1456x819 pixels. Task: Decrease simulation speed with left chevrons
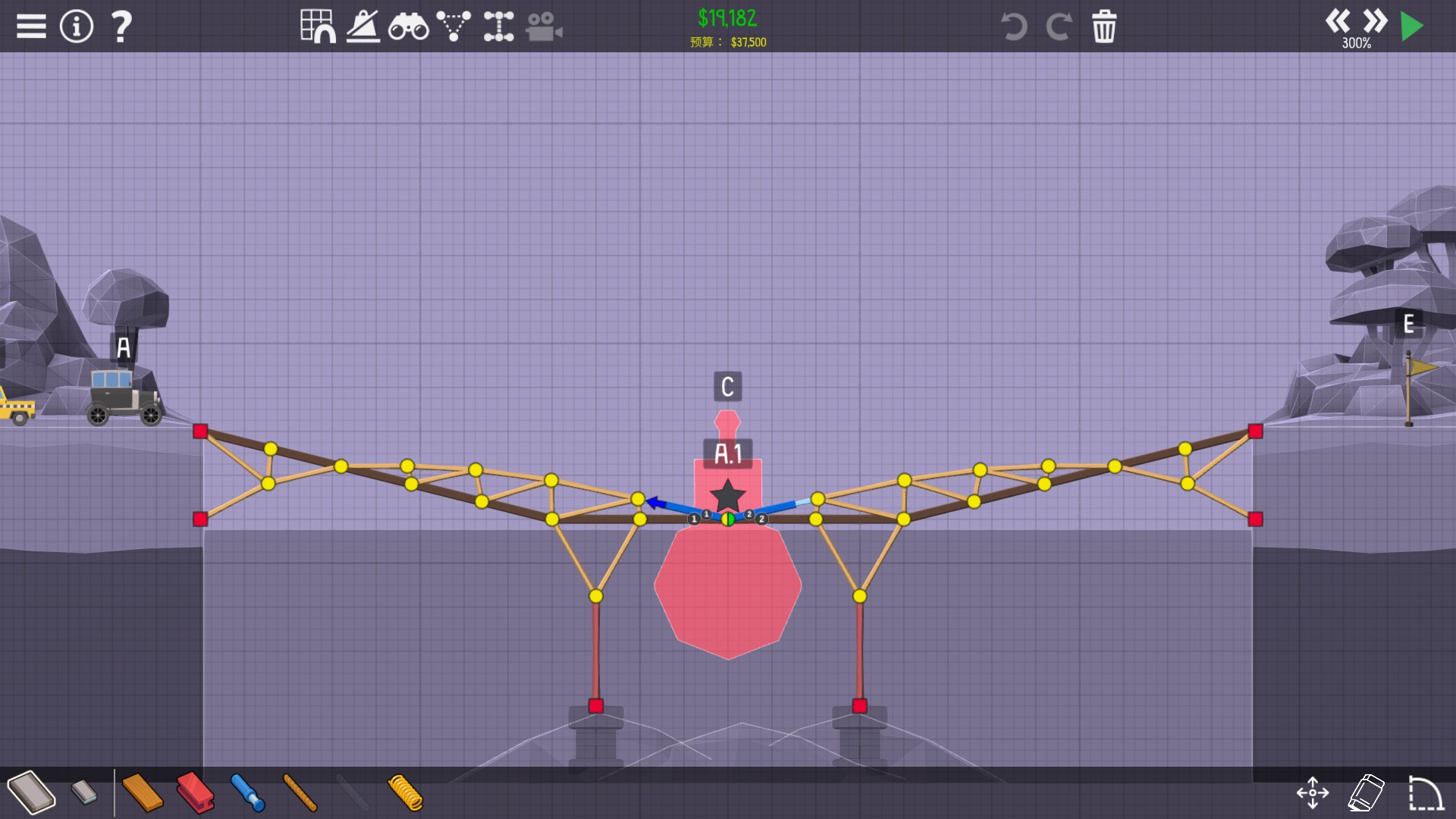coord(1338,20)
